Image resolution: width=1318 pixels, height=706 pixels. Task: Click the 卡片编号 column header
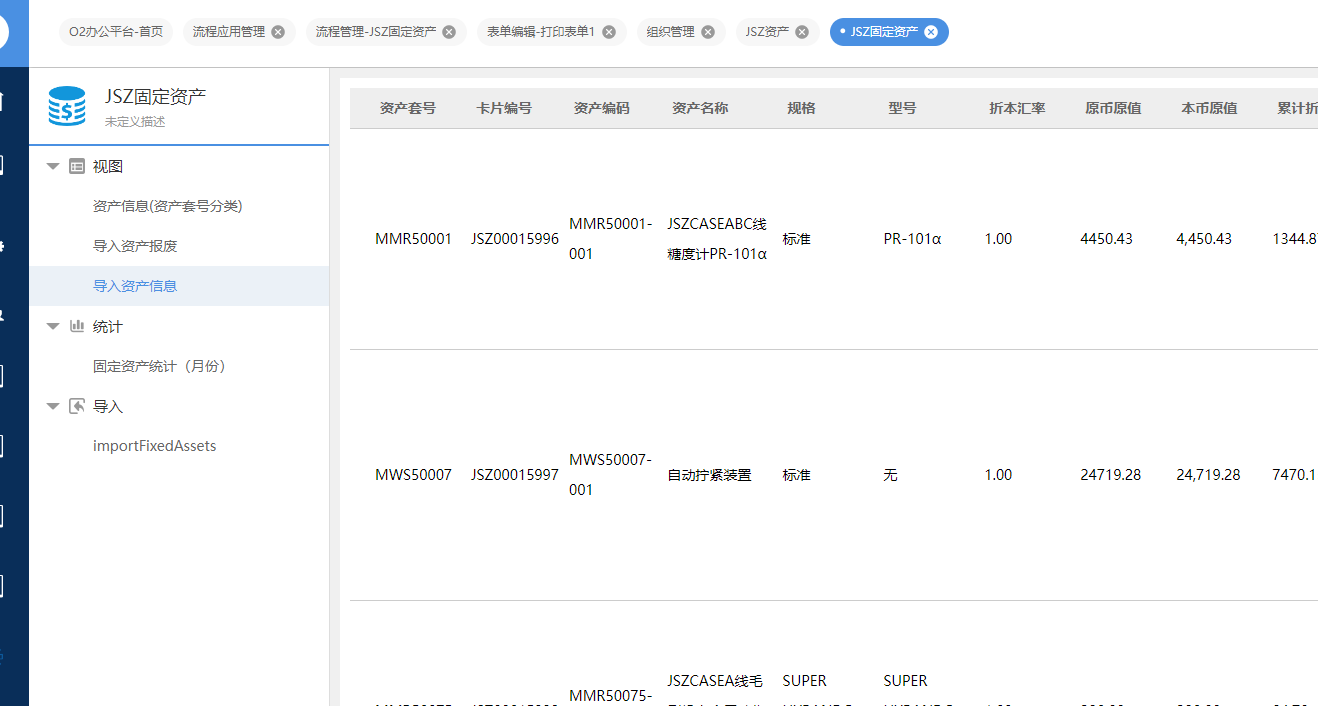coord(504,108)
